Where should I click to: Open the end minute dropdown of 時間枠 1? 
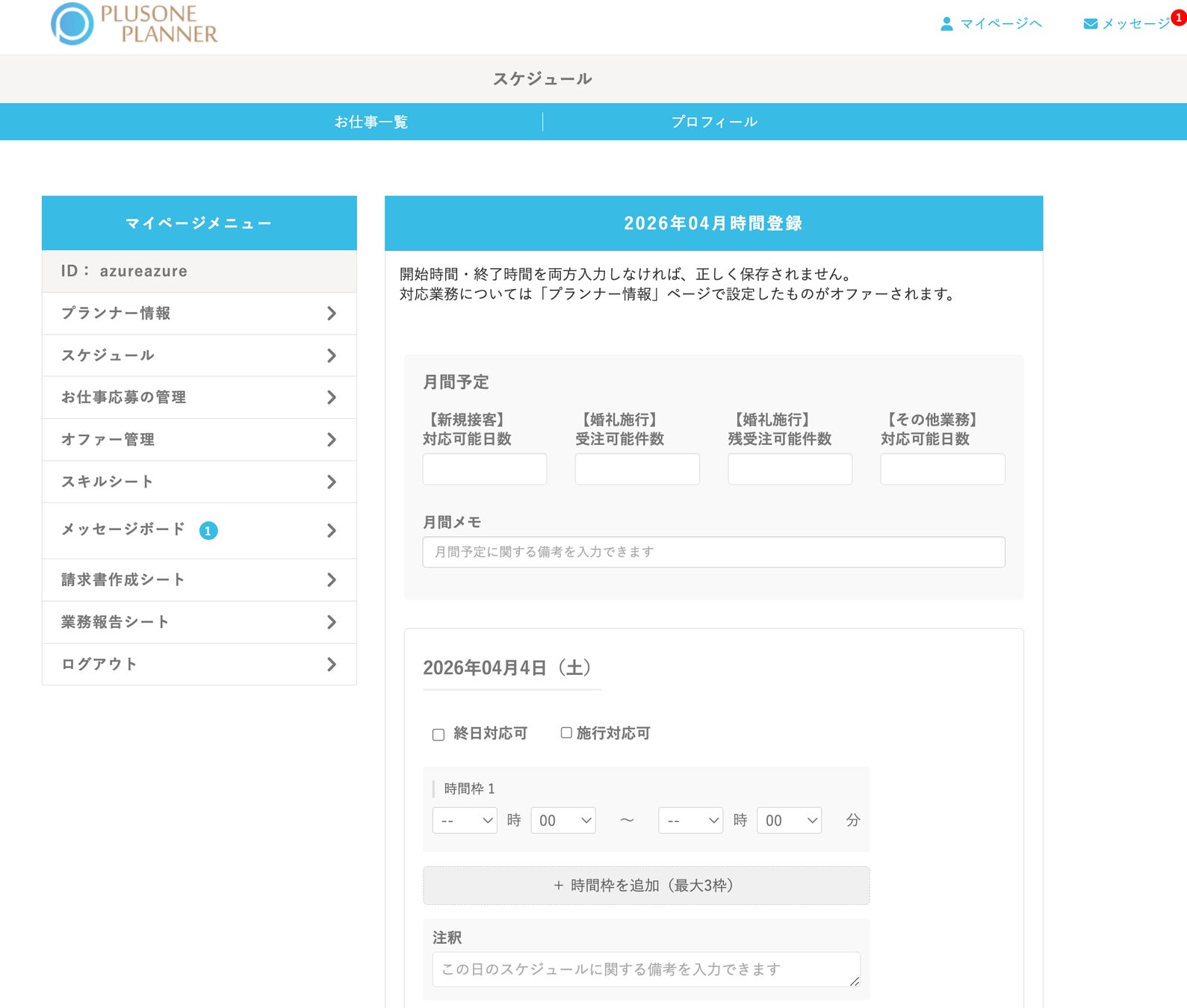click(x=790, y=821)
